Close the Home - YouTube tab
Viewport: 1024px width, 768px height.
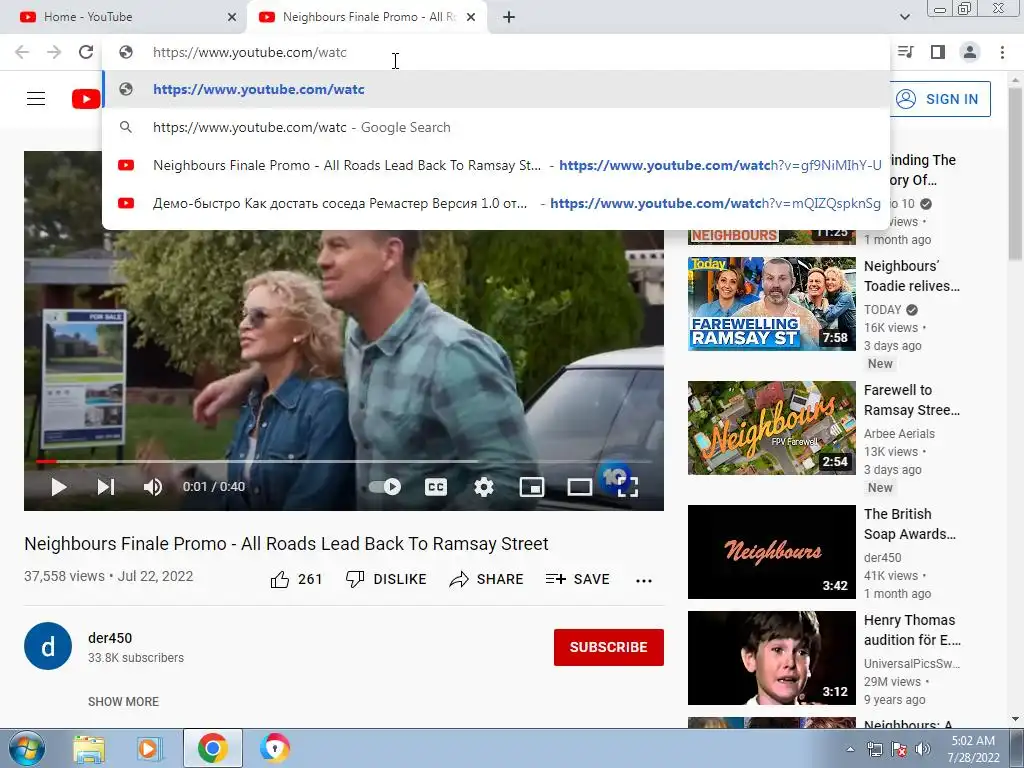tap(232, 17)
